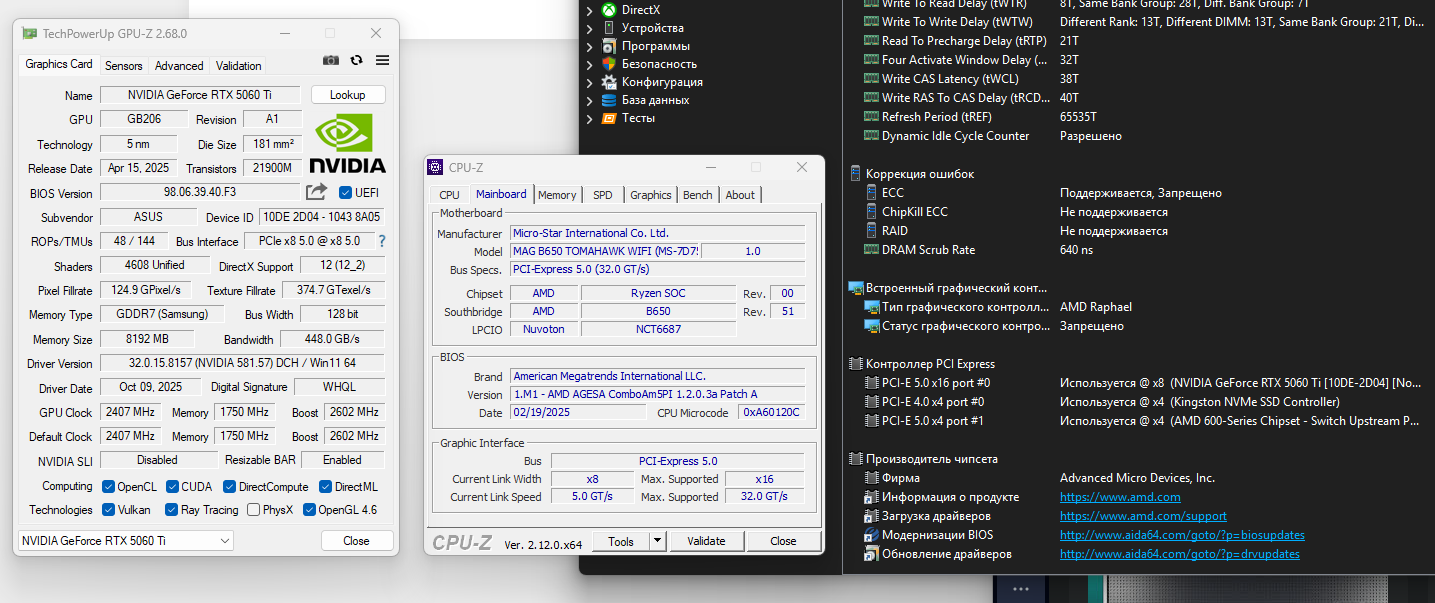
Task: Click the GPU-Z refresh icon
Action: (357, 61)
